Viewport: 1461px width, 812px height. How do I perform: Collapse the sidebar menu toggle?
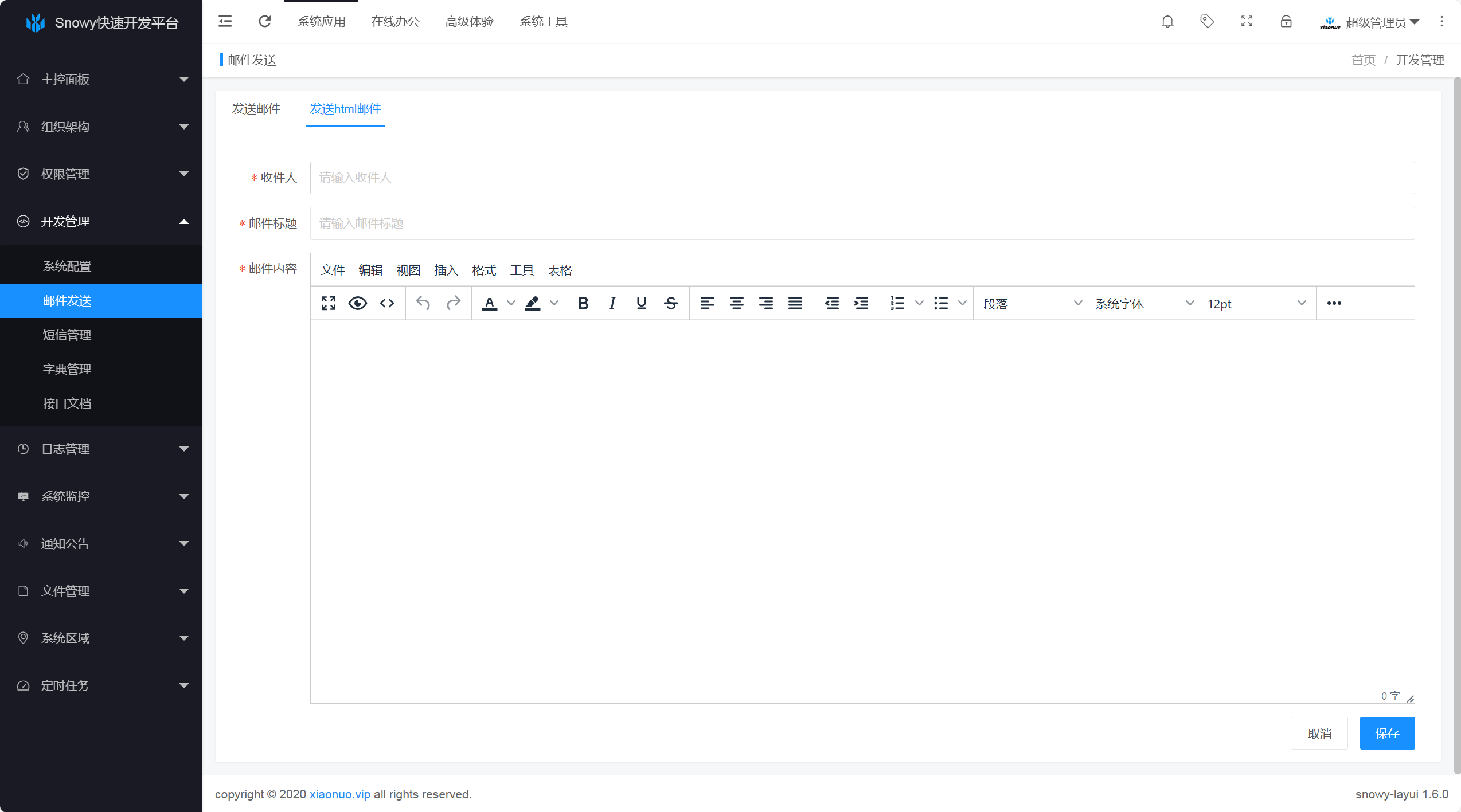click(x=225, y=22)
